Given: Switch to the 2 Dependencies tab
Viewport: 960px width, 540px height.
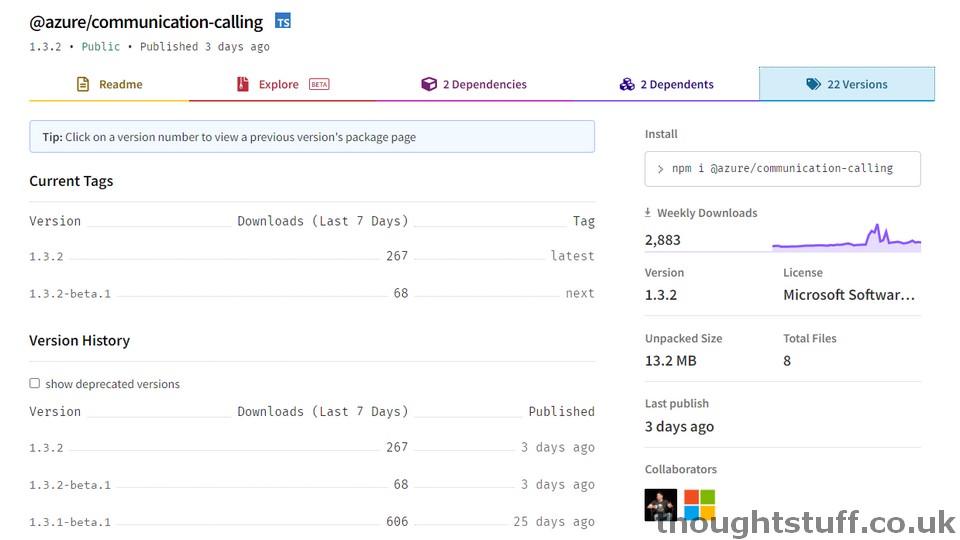Looking at the screenshot, I should click(474, 84).
